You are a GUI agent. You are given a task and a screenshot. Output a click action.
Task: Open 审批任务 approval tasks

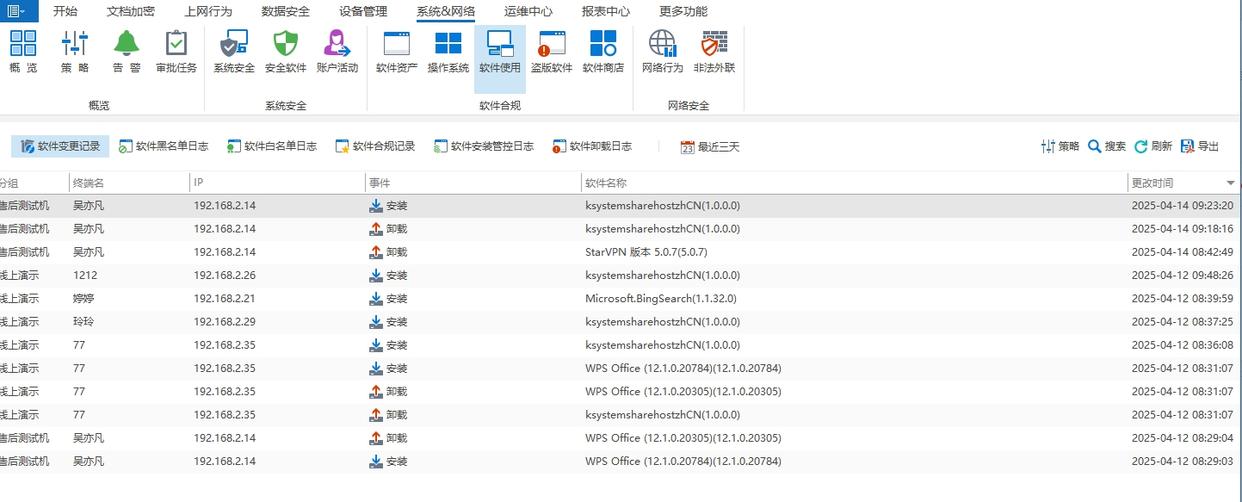click(x=176, y=52)
